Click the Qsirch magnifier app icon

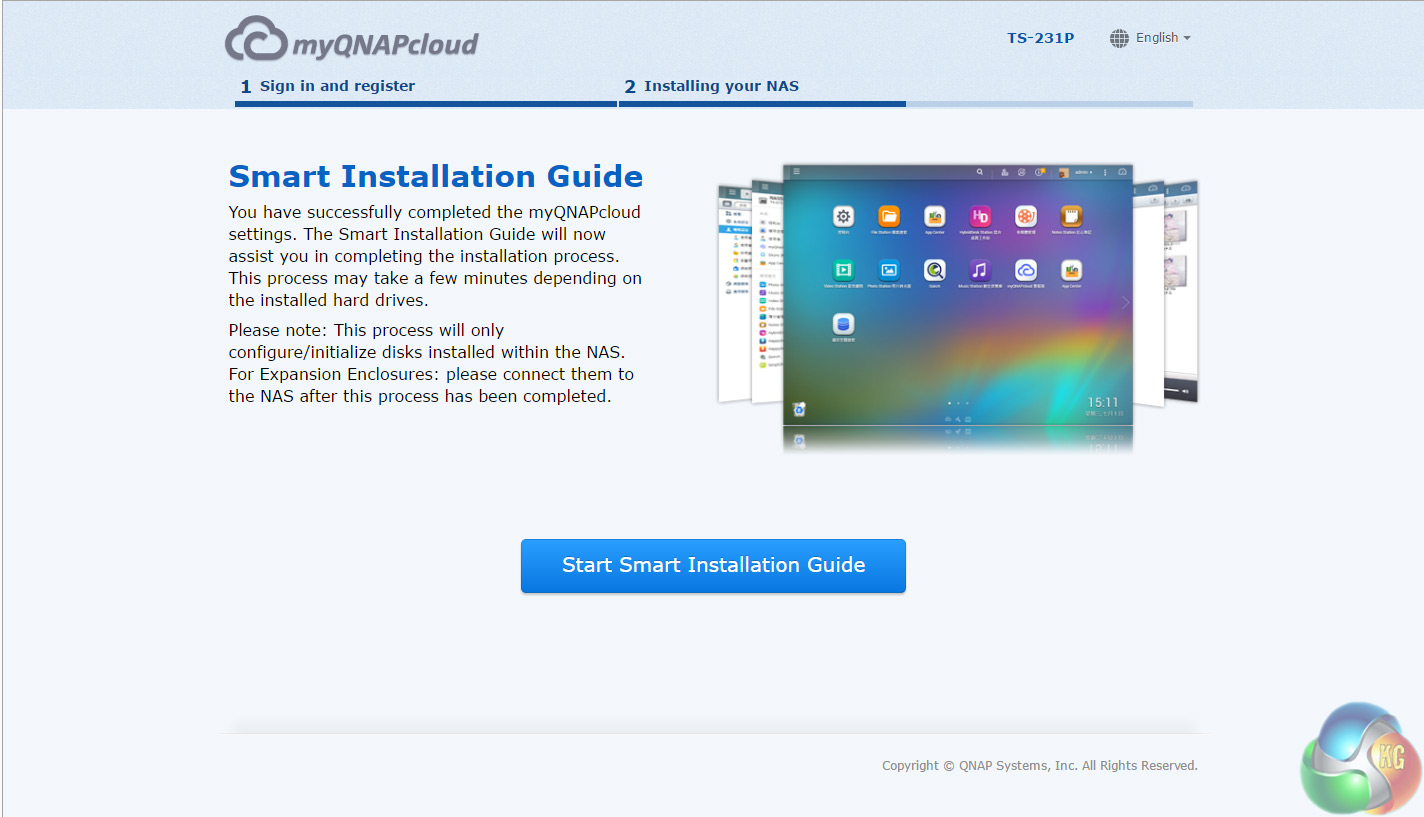935,269
